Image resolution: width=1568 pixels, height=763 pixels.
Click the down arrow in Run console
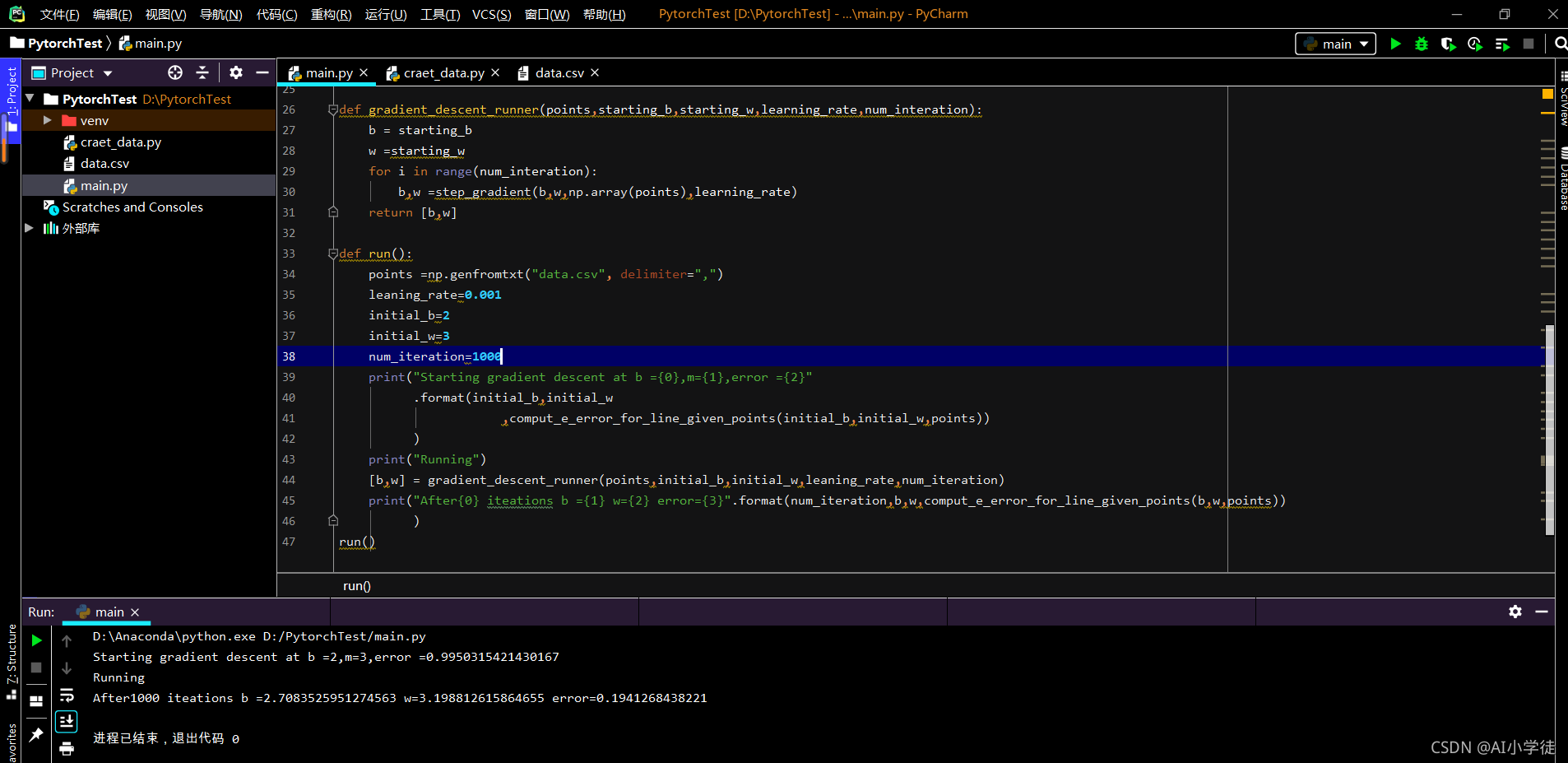click(x=67, y=668)
